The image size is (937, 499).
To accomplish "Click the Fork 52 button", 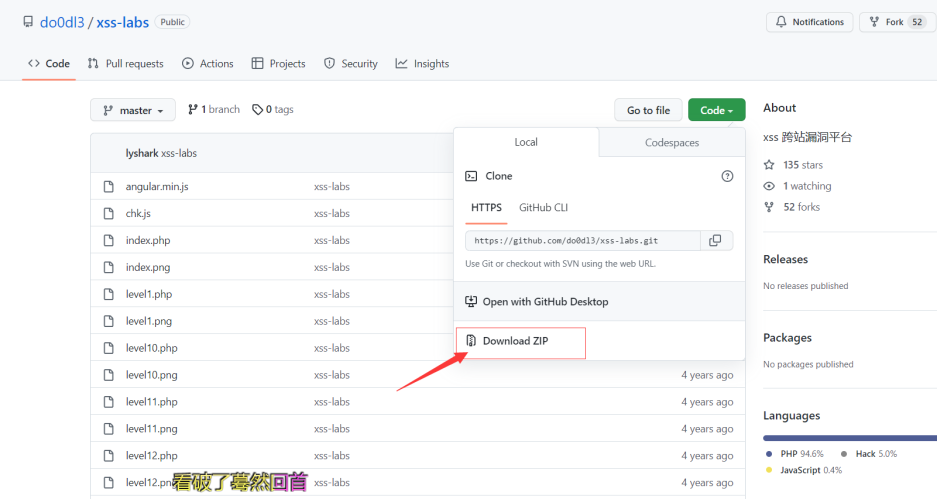I will point(896,22).
